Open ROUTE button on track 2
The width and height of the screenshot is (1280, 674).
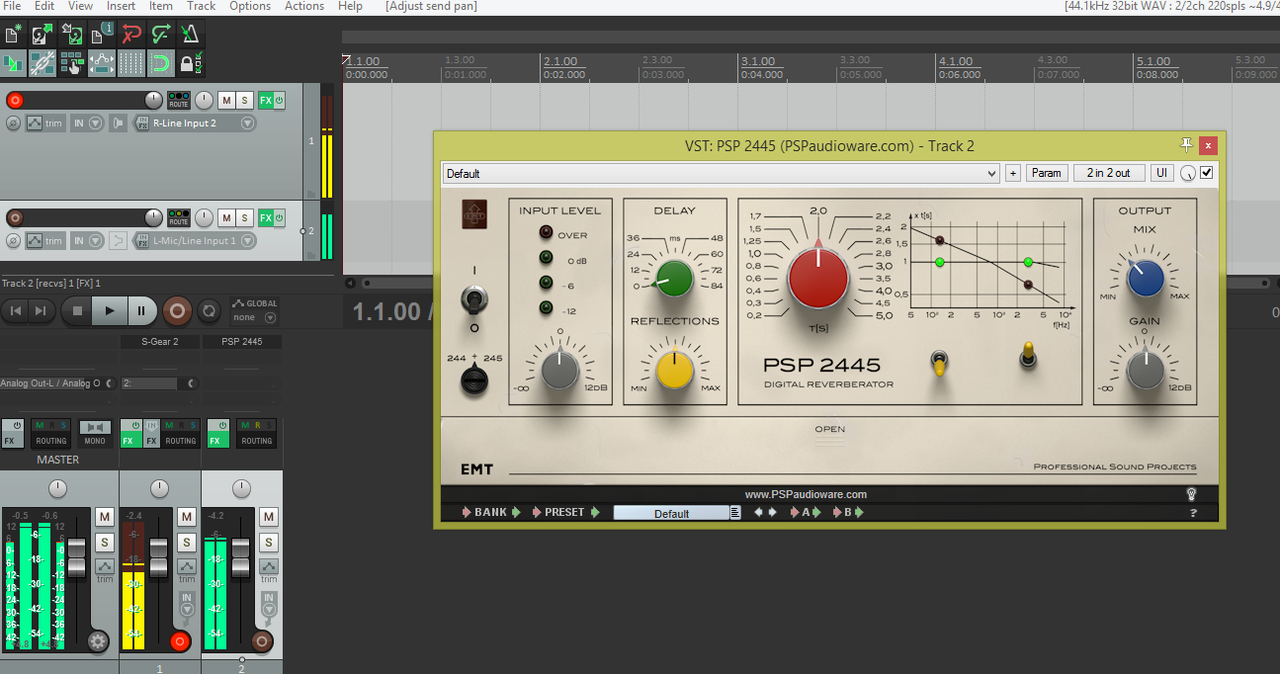(x=178, y=217)
